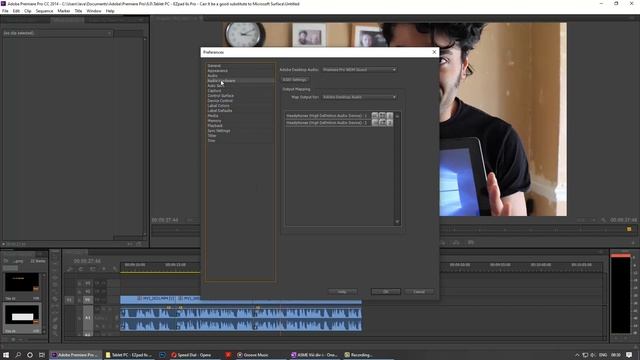This screenshot has height=360, width=640.
Task: Open the Sequence menu
Action: click(x=44, y=11)
